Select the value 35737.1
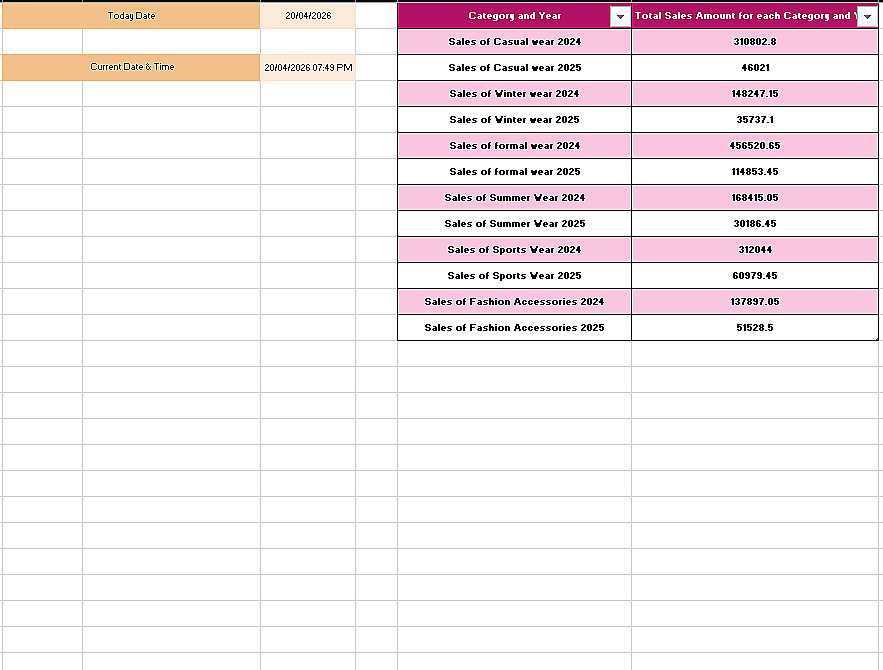The image size is (883, 670). (x=755, y=119)
